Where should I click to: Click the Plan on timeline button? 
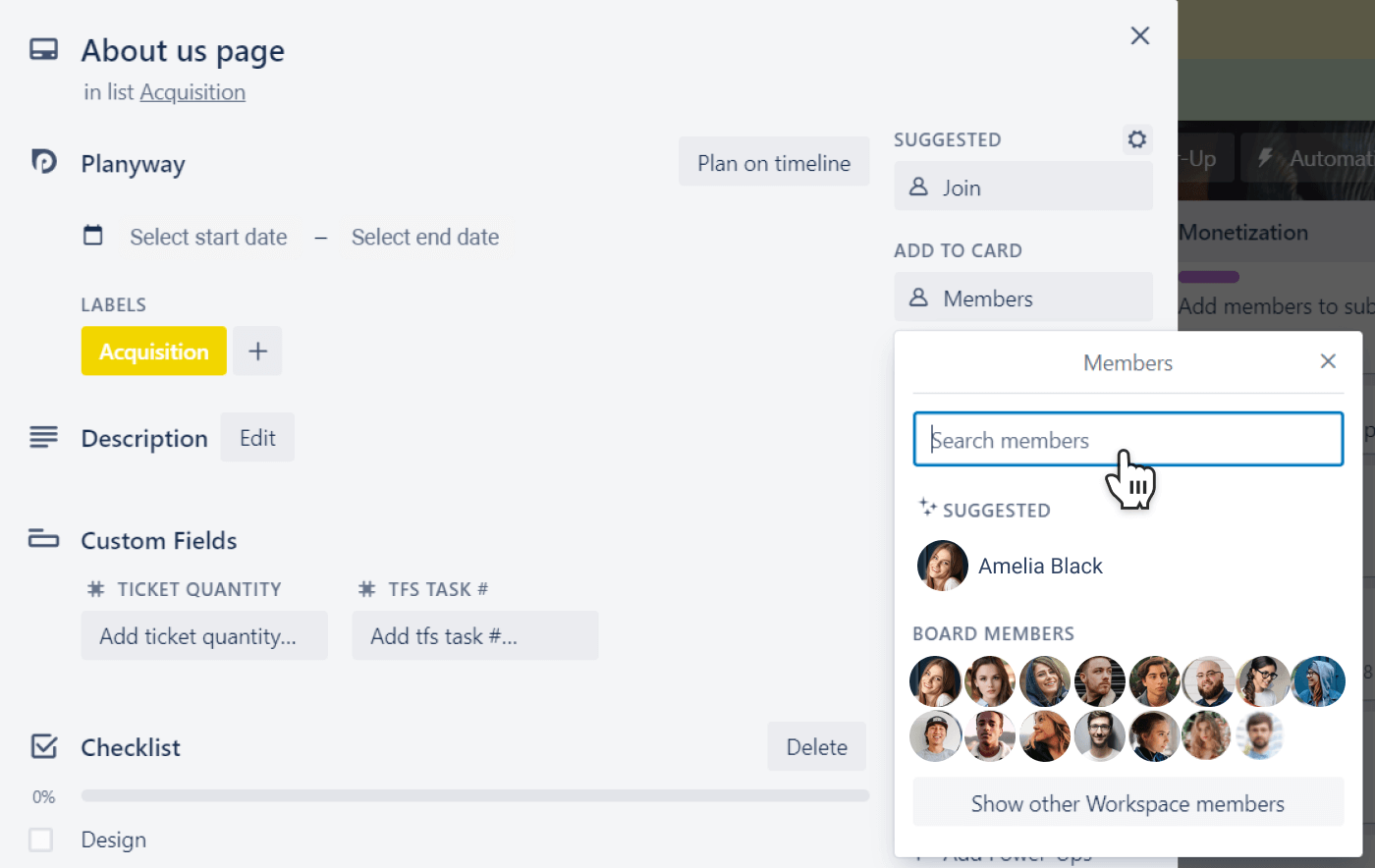click(774, 162)
